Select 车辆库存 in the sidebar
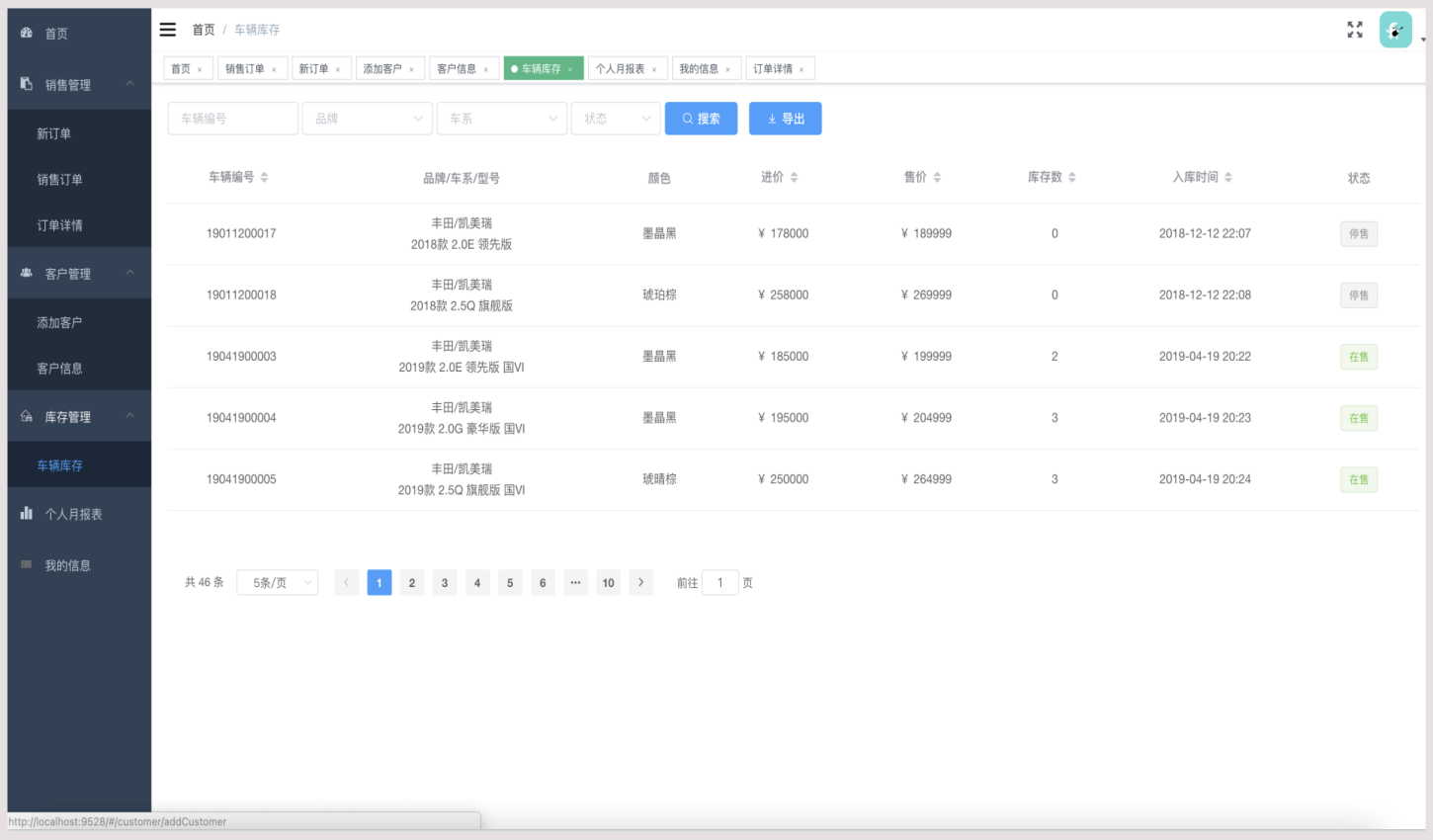Image resolution: width=1433 pixels, height=840 pixels. [x=59, y=465]
